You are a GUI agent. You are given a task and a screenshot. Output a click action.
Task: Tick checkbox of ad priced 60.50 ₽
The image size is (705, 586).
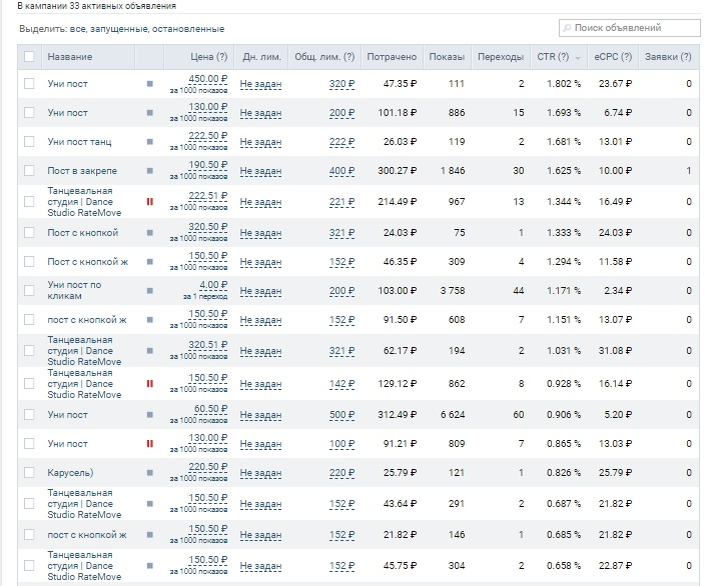click(x=29, y=415)
